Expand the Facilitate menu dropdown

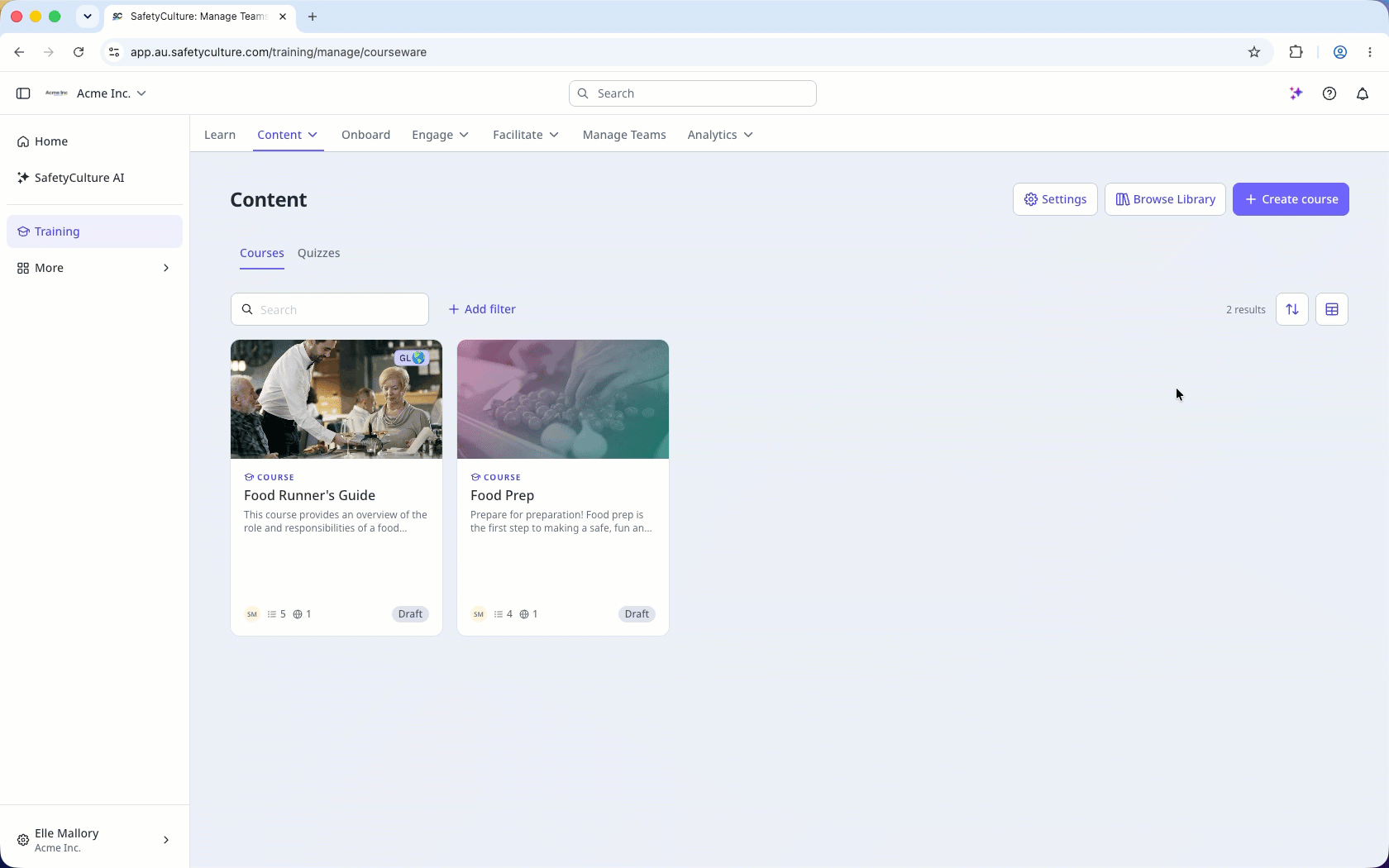tap(554, 135)
